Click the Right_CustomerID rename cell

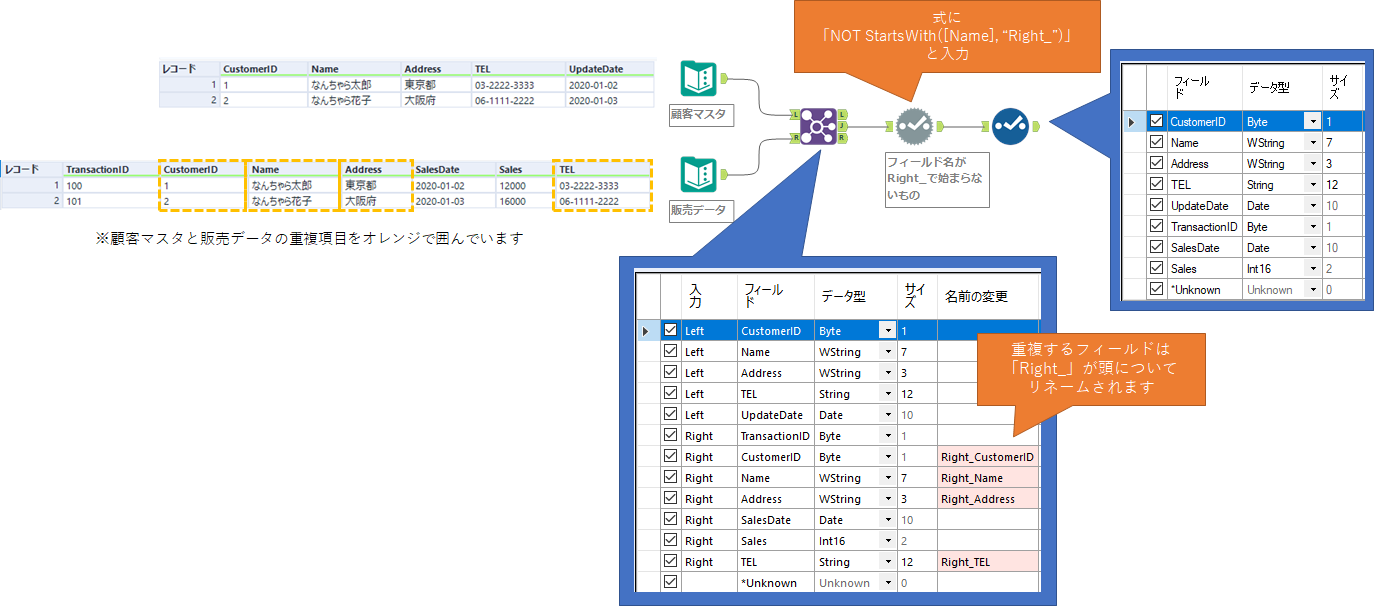coord(987,457)
